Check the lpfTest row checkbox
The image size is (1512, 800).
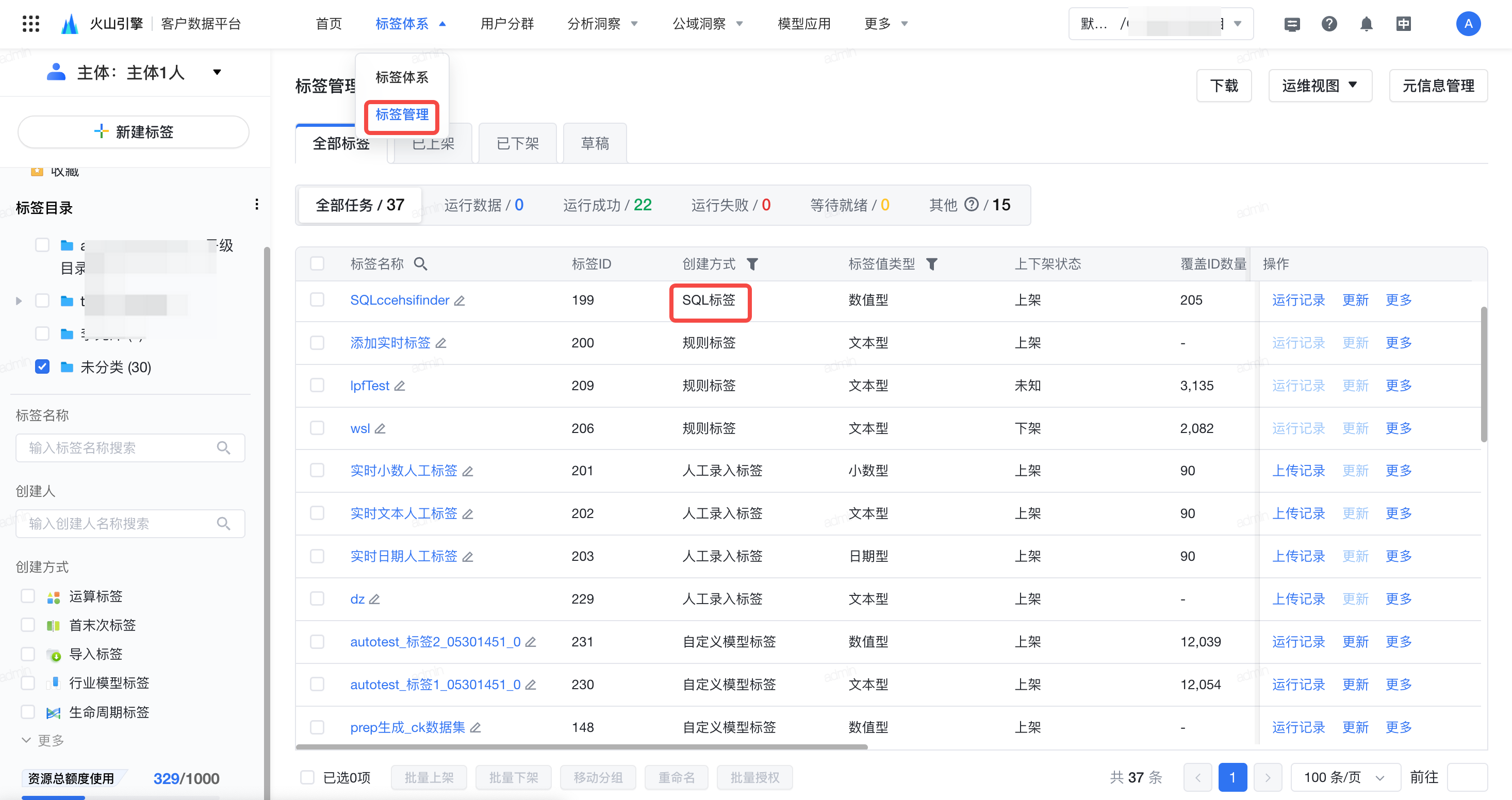(x=317, y=386)
